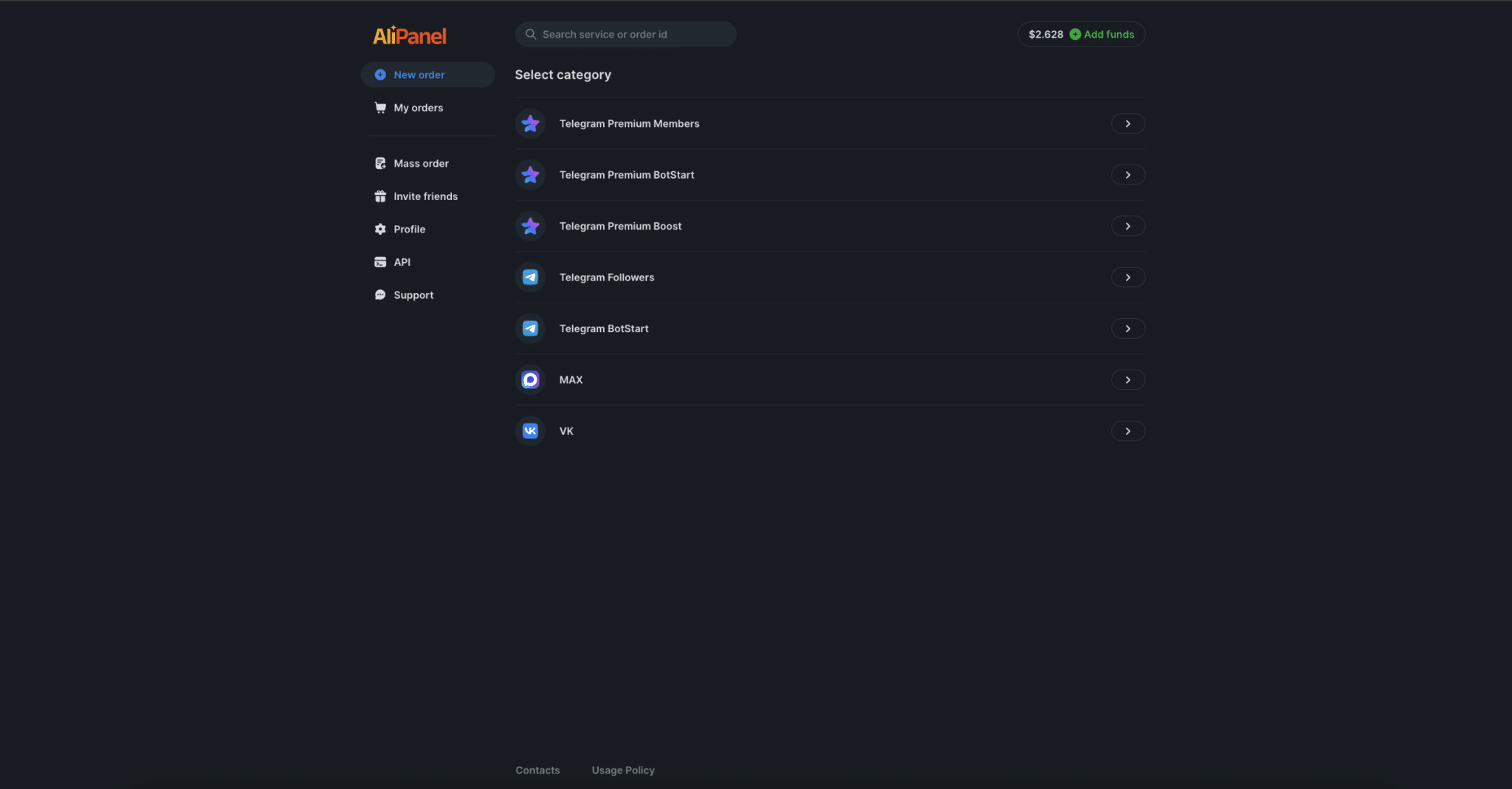1512x789 pixels.
Task: Click the AliPanel logo
Action: point(409,35)
